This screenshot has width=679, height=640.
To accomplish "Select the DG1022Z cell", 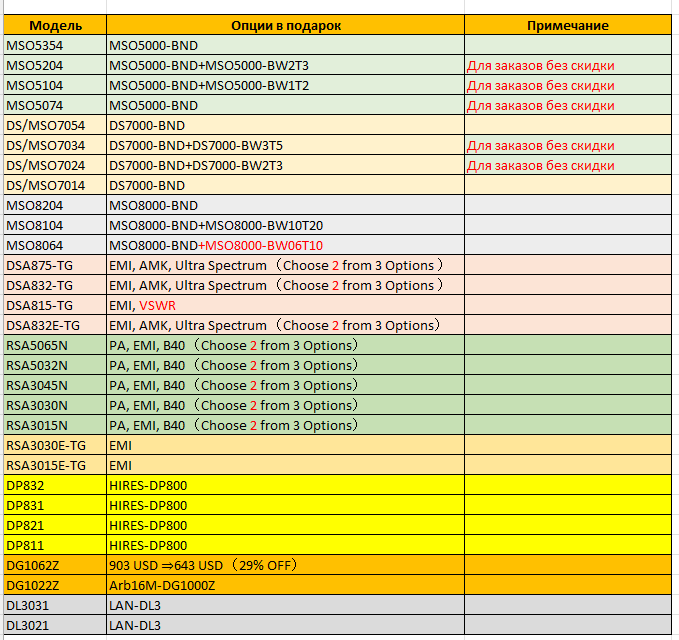I will click(55, 585).
